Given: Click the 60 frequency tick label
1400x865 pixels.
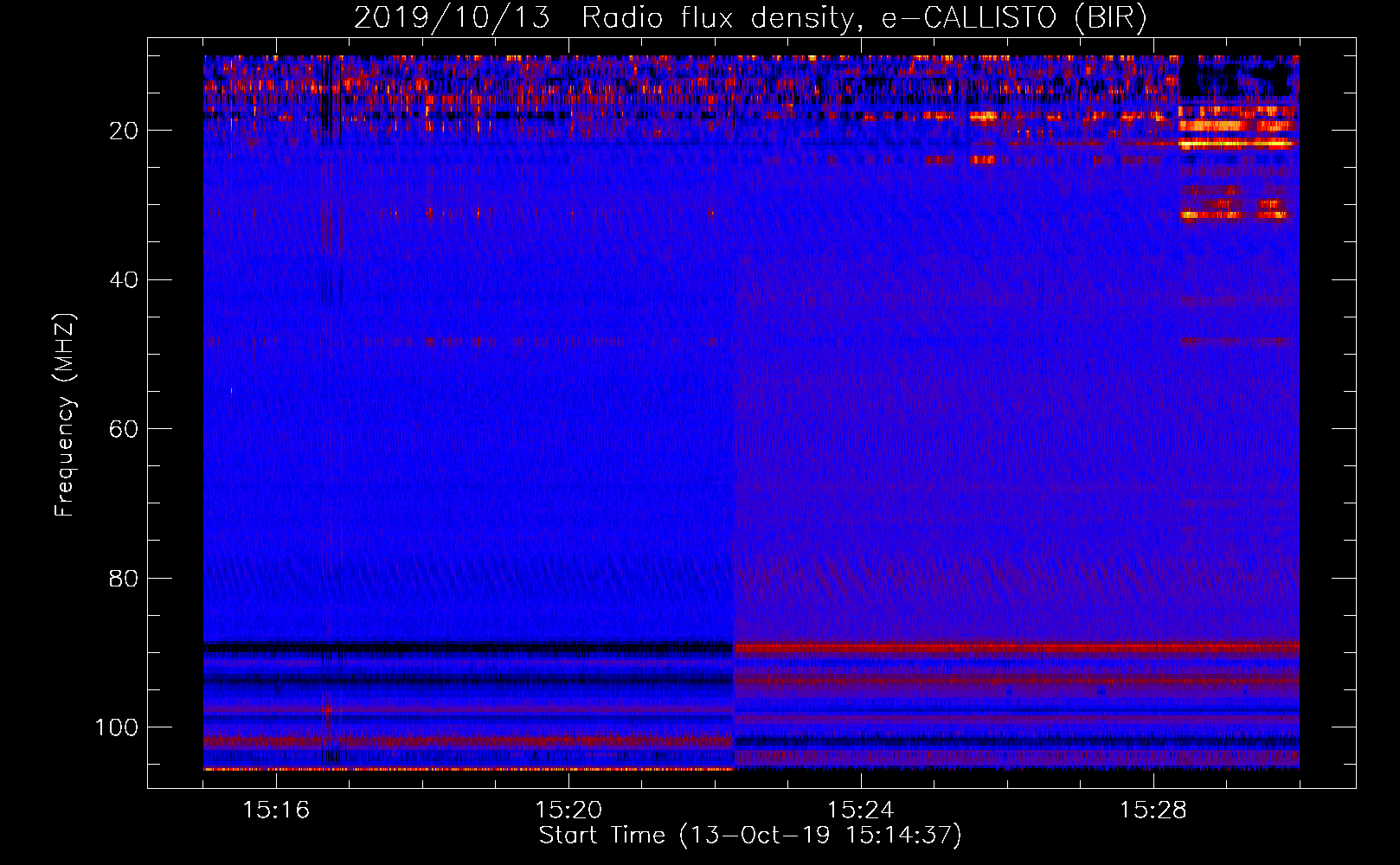Looking at the screenshot, I should tap(124, 429).
